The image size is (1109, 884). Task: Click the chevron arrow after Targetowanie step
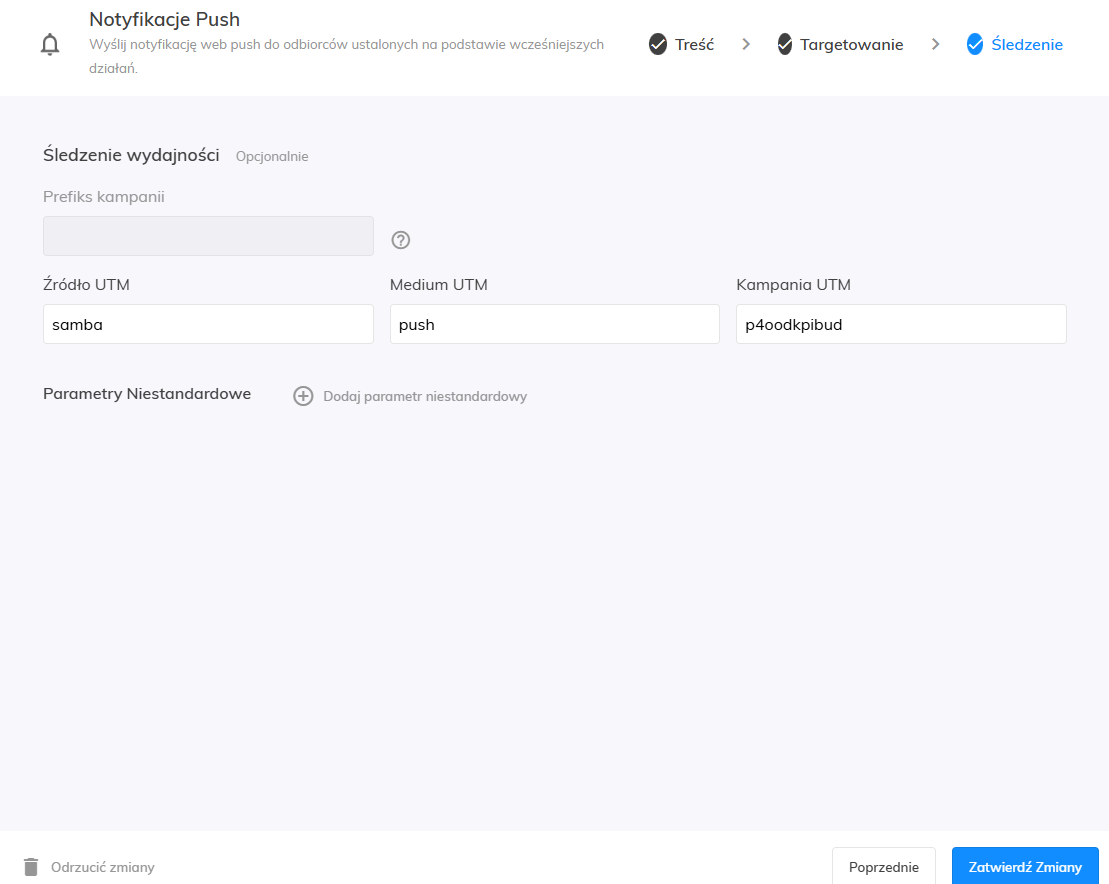tap(935, 44)
